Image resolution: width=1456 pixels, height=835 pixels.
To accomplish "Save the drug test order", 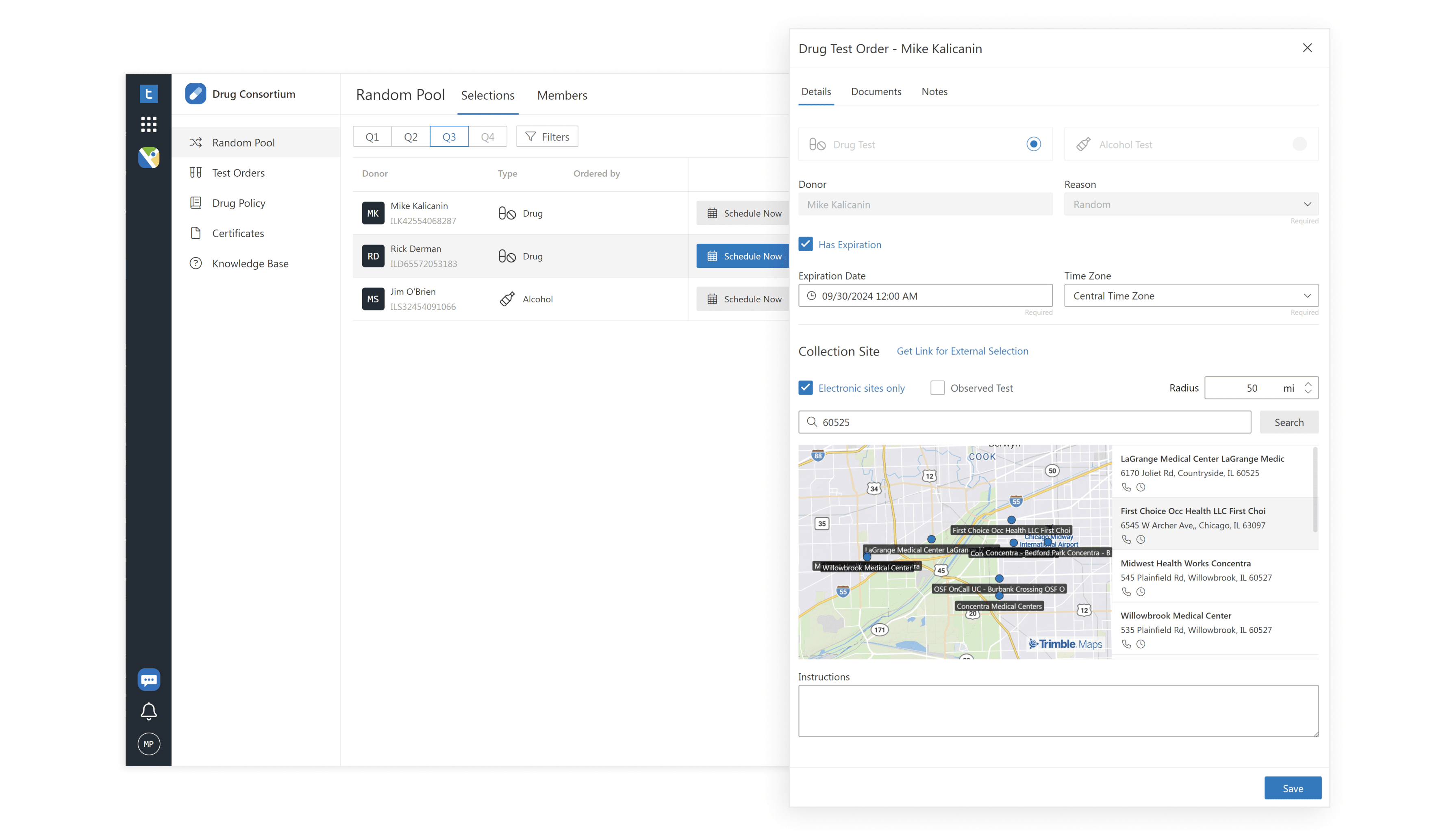I will click(1293, 789).
